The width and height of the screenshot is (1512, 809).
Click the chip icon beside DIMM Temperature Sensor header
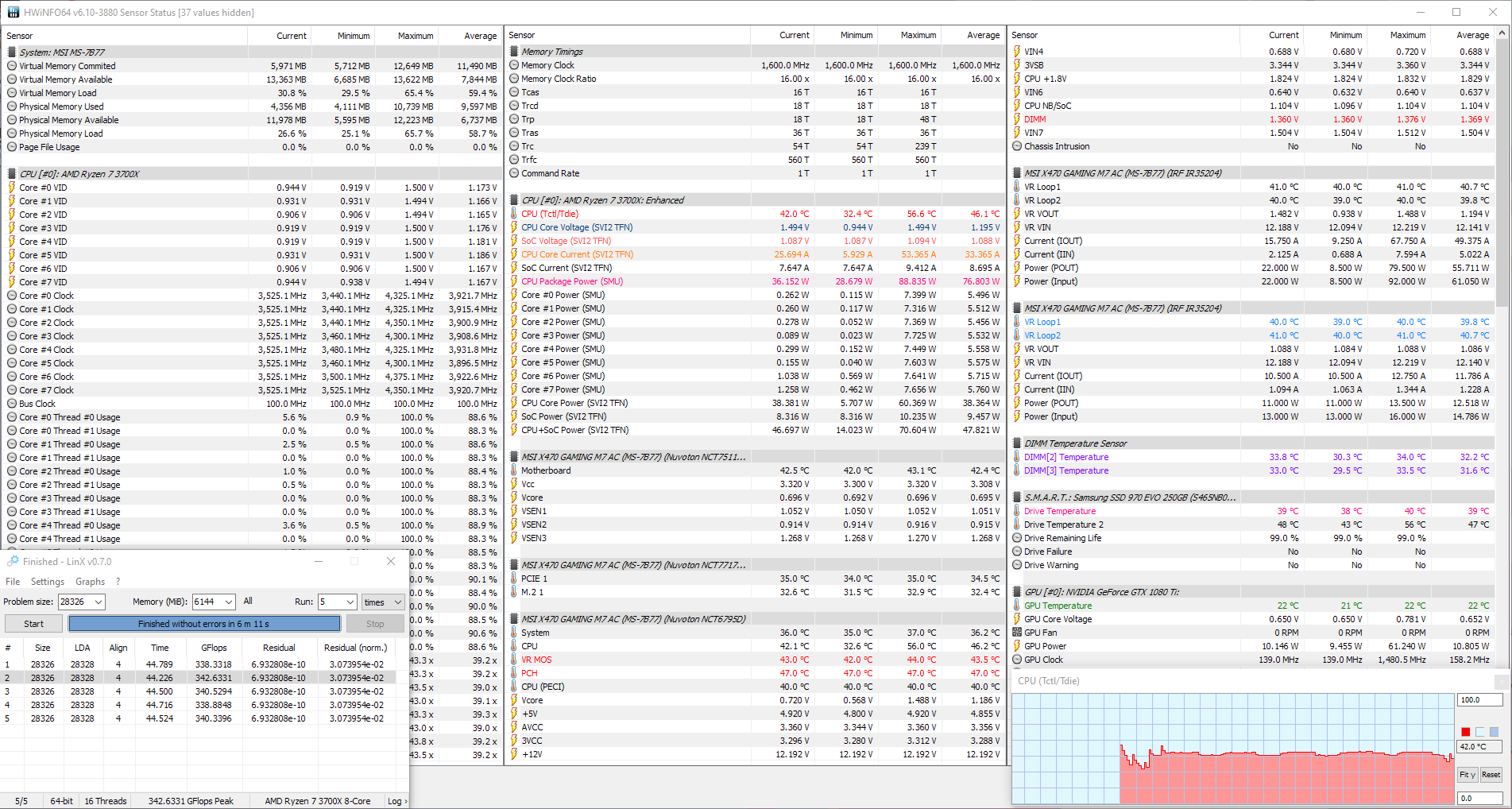pyautogui.click(x=1017, y=443)
